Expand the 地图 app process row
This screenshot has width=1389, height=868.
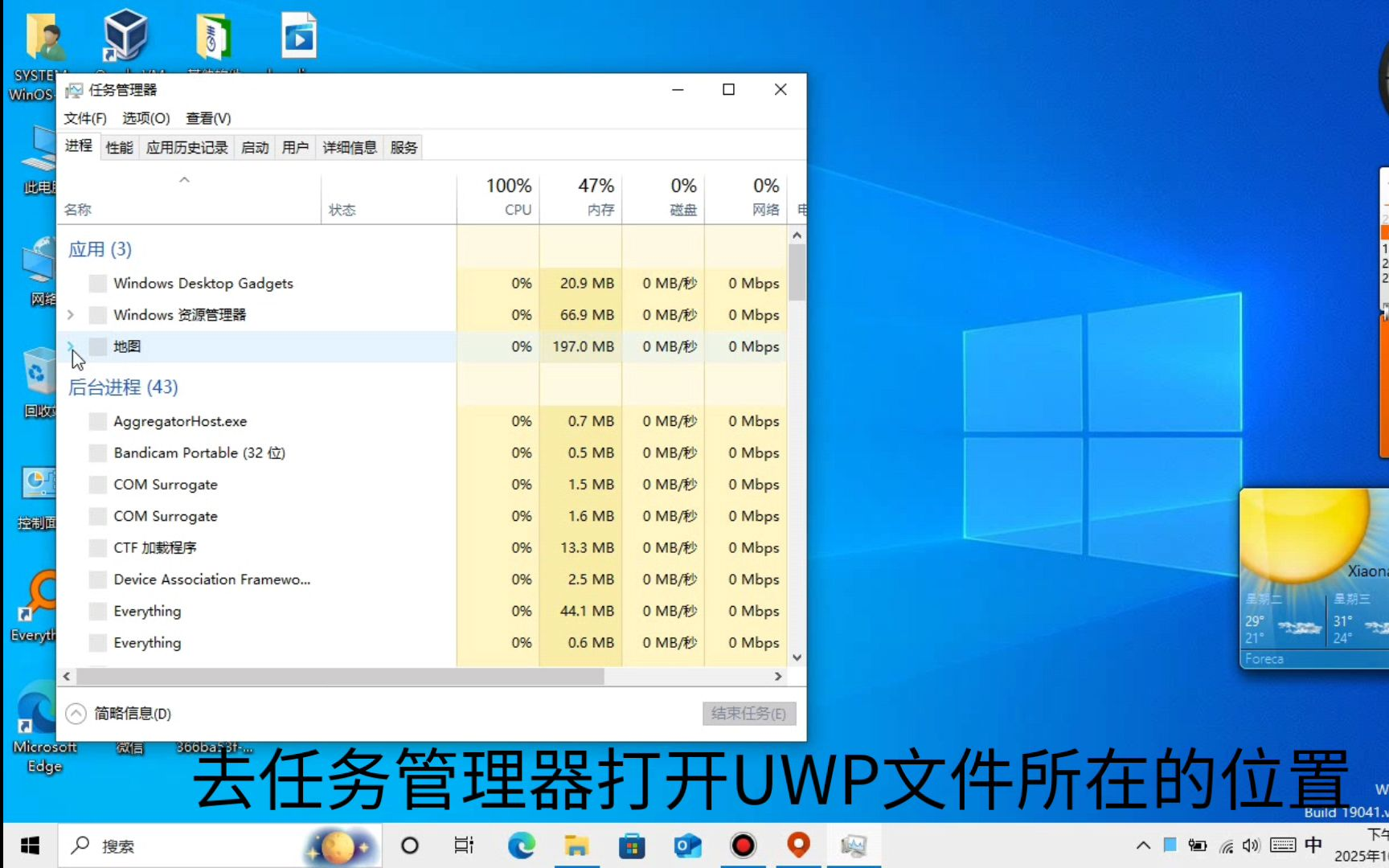pos(71,346)
